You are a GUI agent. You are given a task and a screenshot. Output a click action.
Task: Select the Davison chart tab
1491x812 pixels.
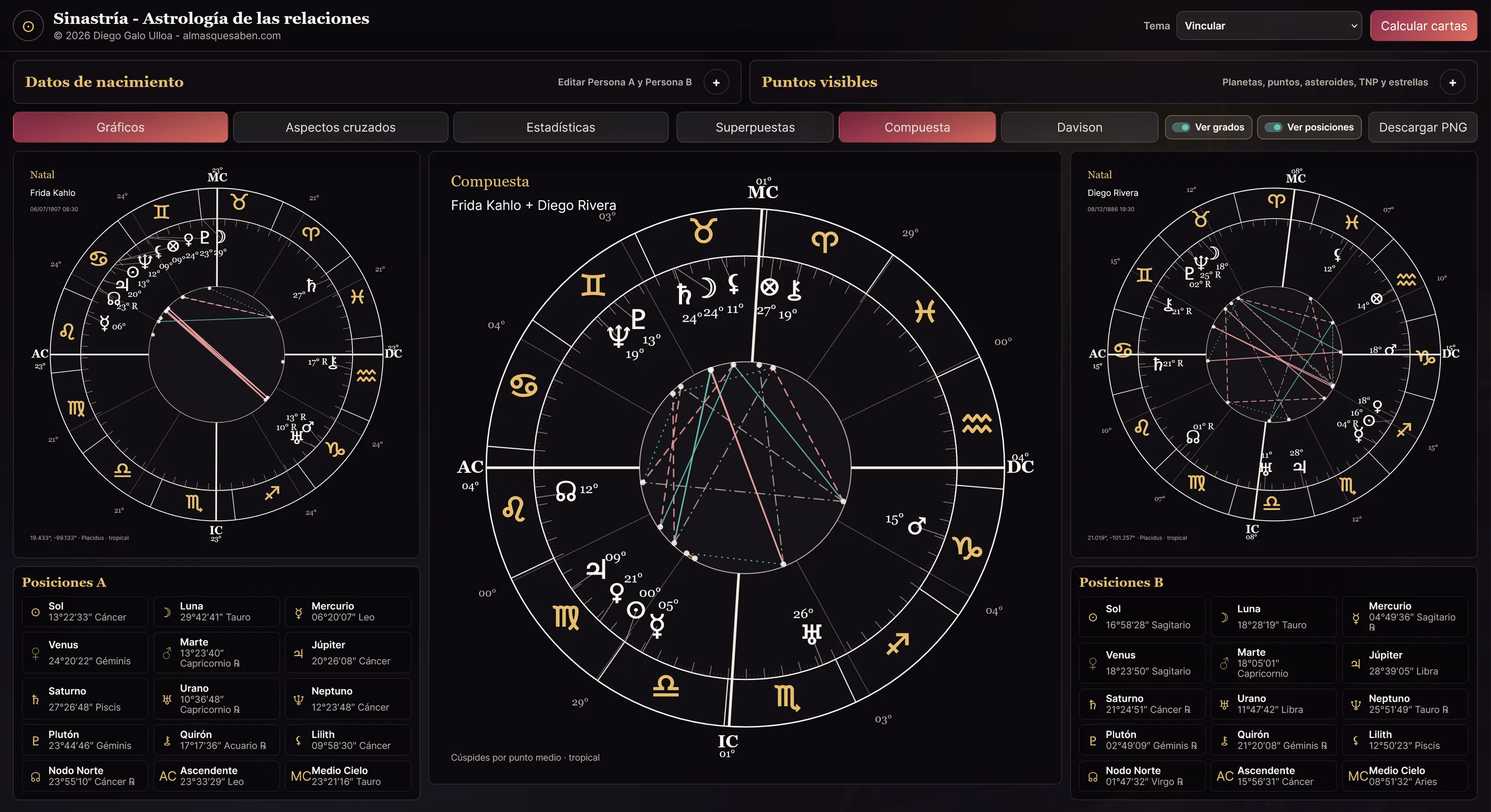[x=1079, y=127]
